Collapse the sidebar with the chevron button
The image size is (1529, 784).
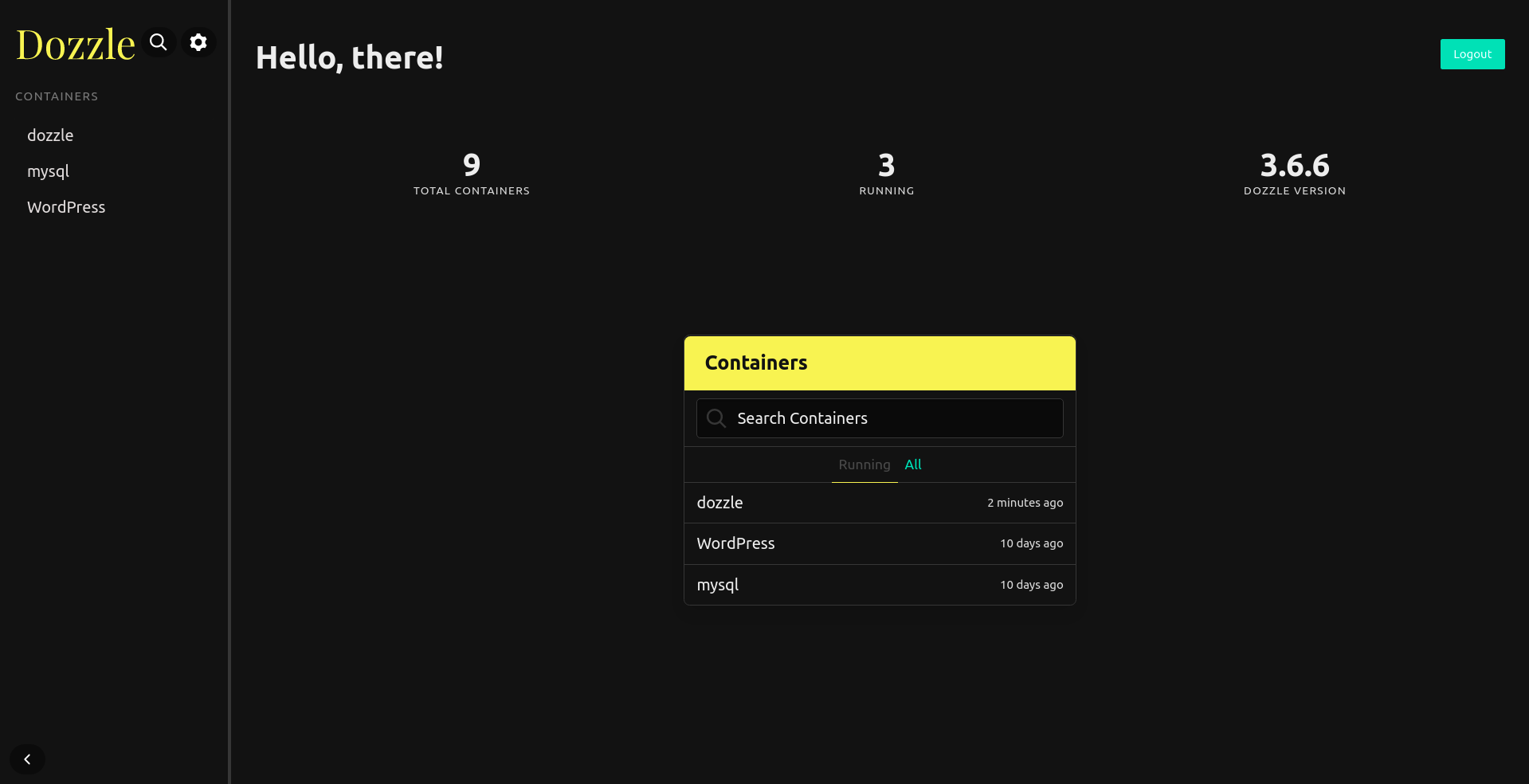pos(27,759)
